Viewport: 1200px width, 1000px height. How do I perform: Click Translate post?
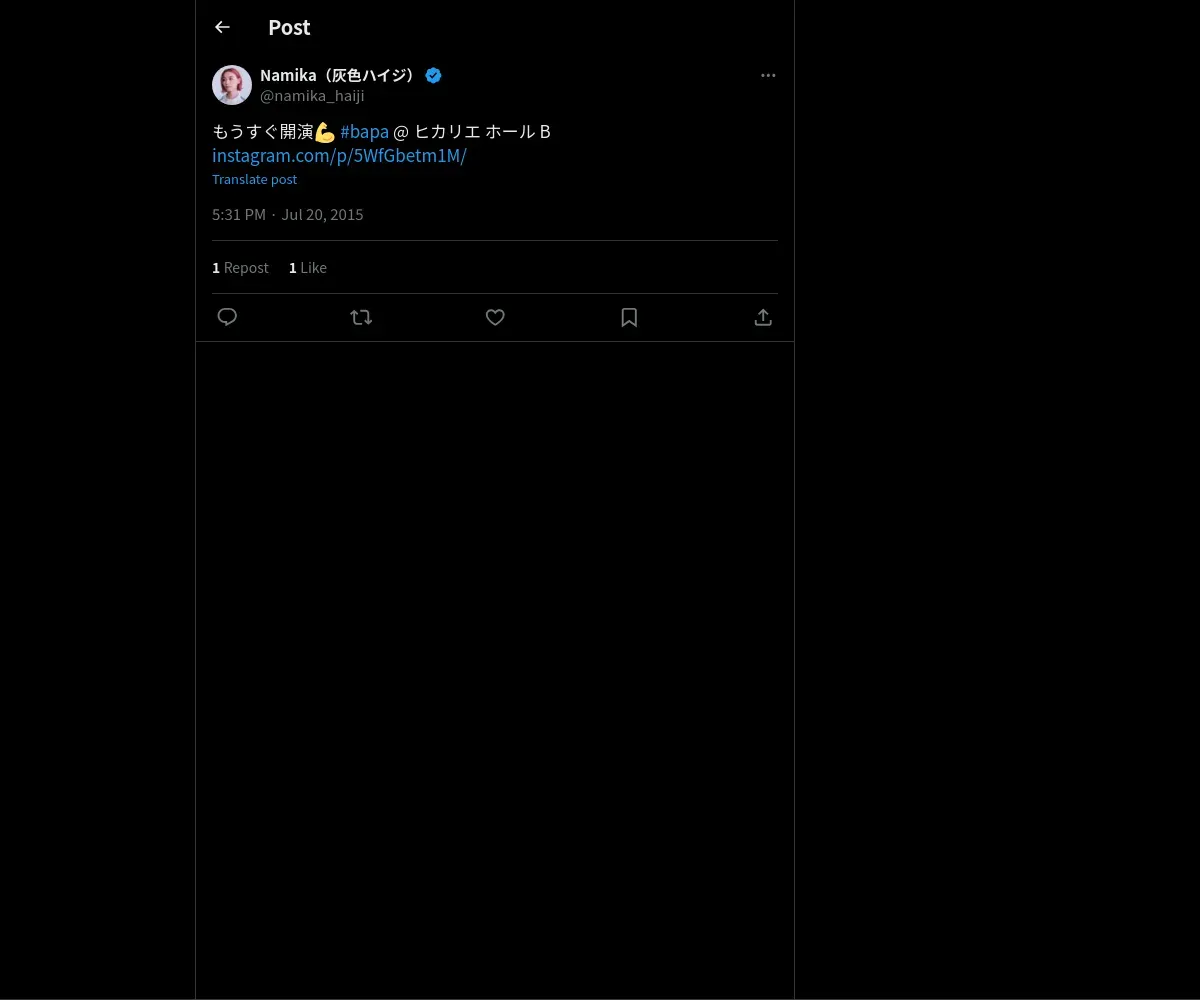tap(254, 180)
